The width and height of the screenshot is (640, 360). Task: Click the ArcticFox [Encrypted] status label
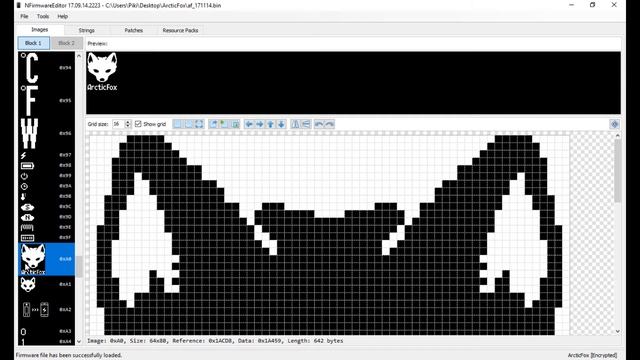tap(592, 355)
